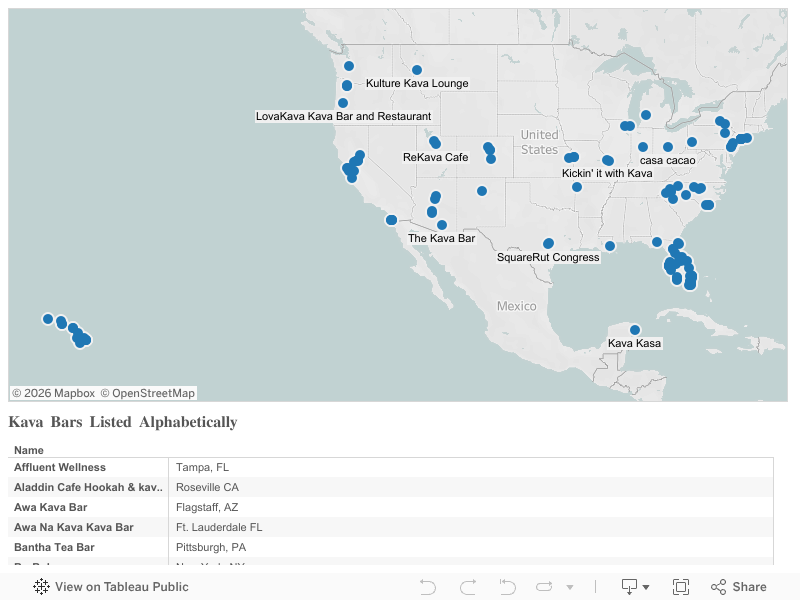Click the Redo arrow icon

[x=466, y=586]
